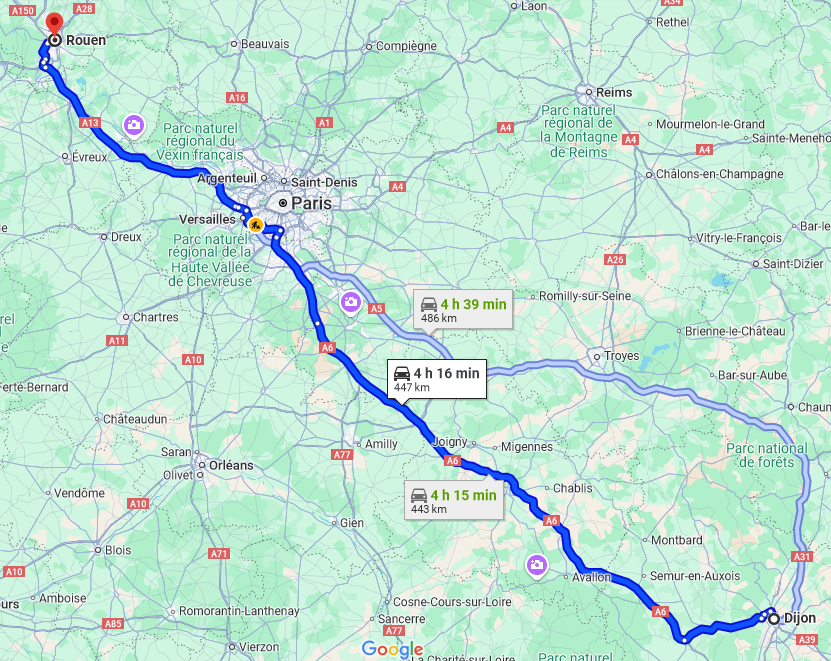The image size is (831, 661).
Task: Click the Chartres town label
Action: tap(155, 317)
